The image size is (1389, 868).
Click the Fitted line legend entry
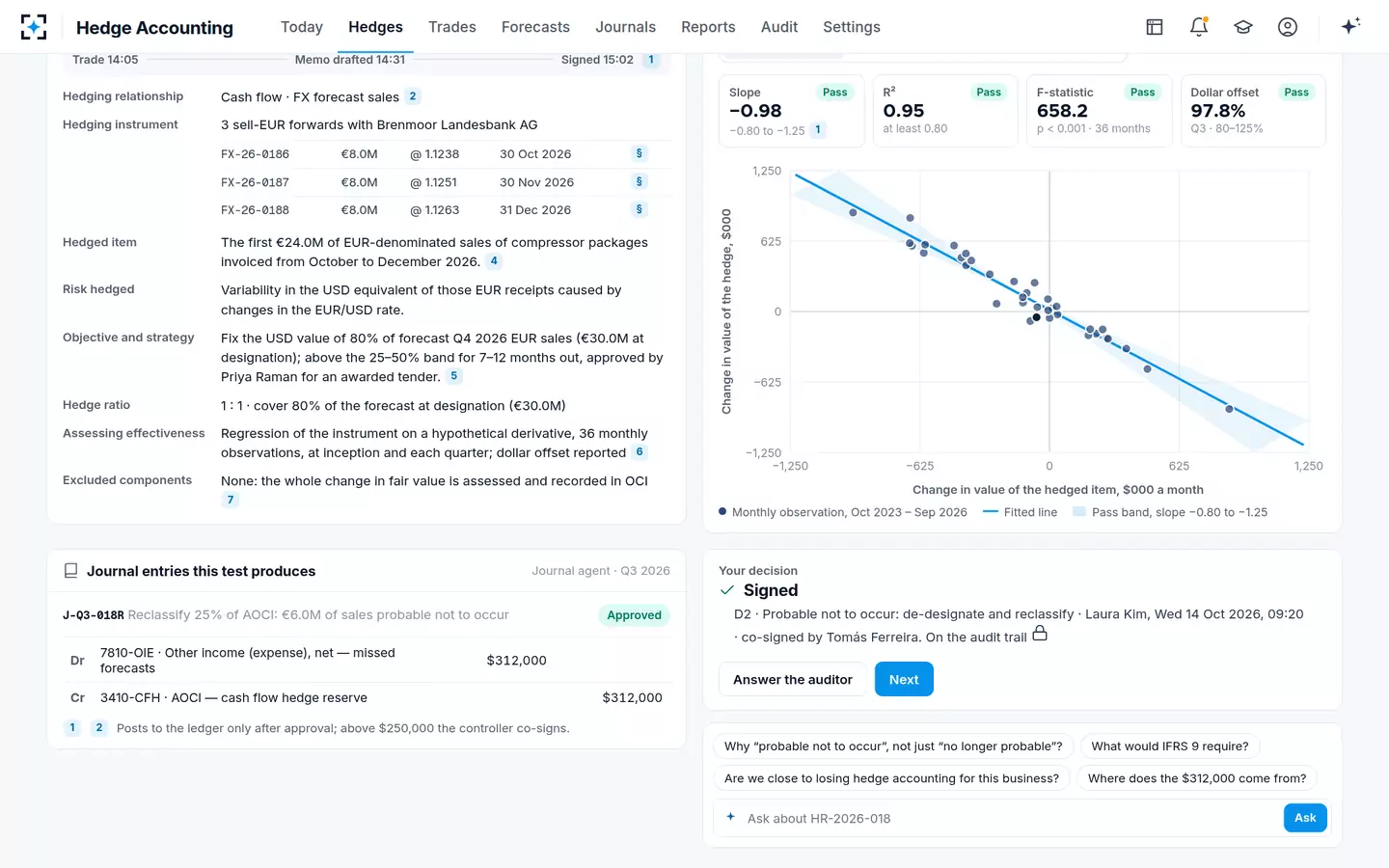pos(1020,512)
